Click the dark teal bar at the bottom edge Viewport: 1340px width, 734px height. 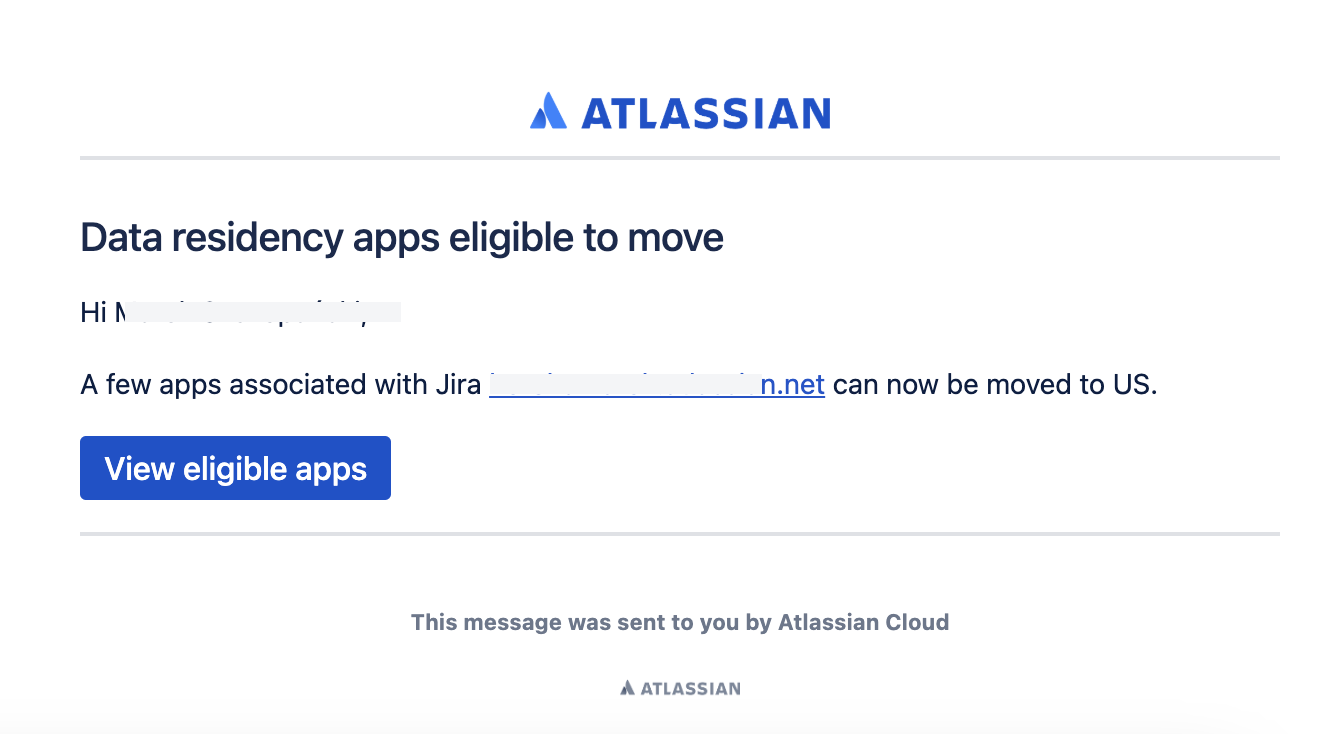click(x=670, y=729)
